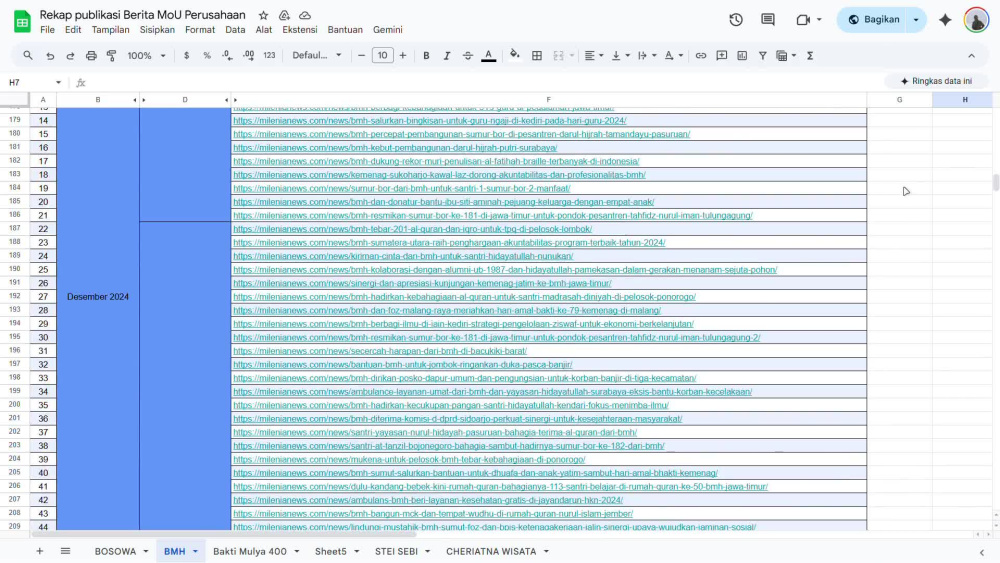The width and height of the screenshot is (1000, 563).
Task: Insert a chart
Action: coord(742,55)
